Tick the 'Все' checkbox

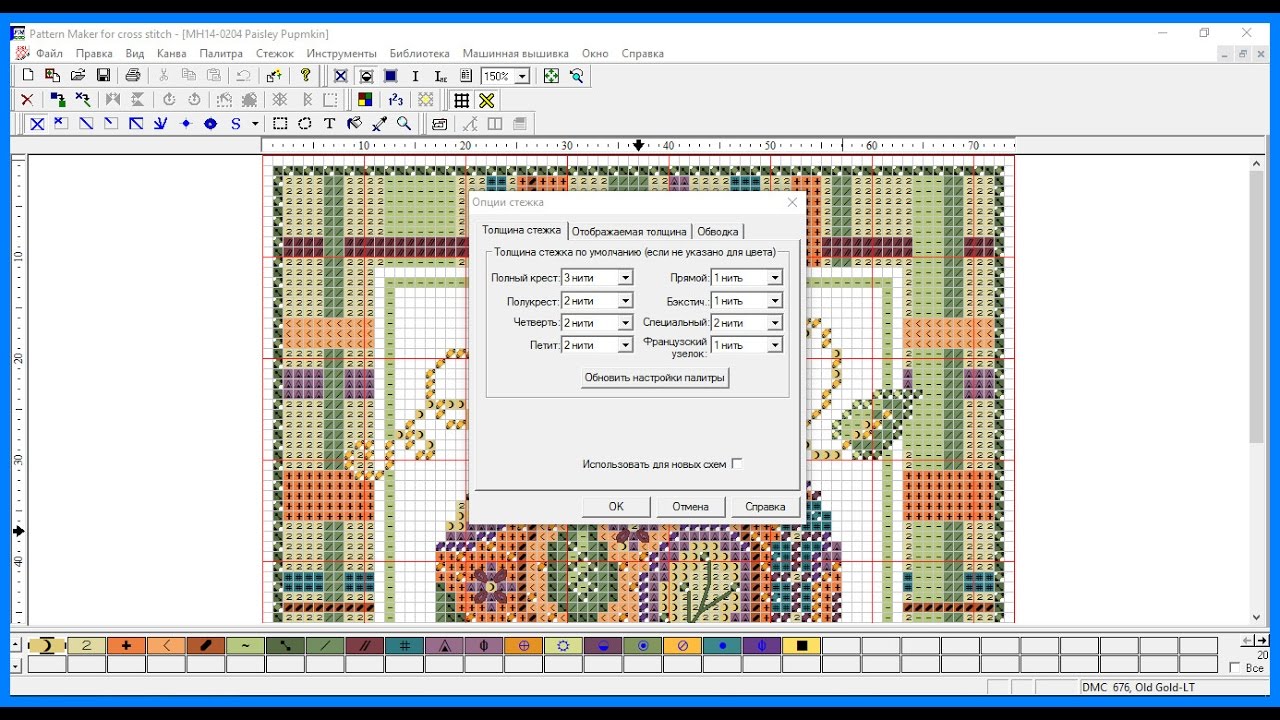(1235, 668)
